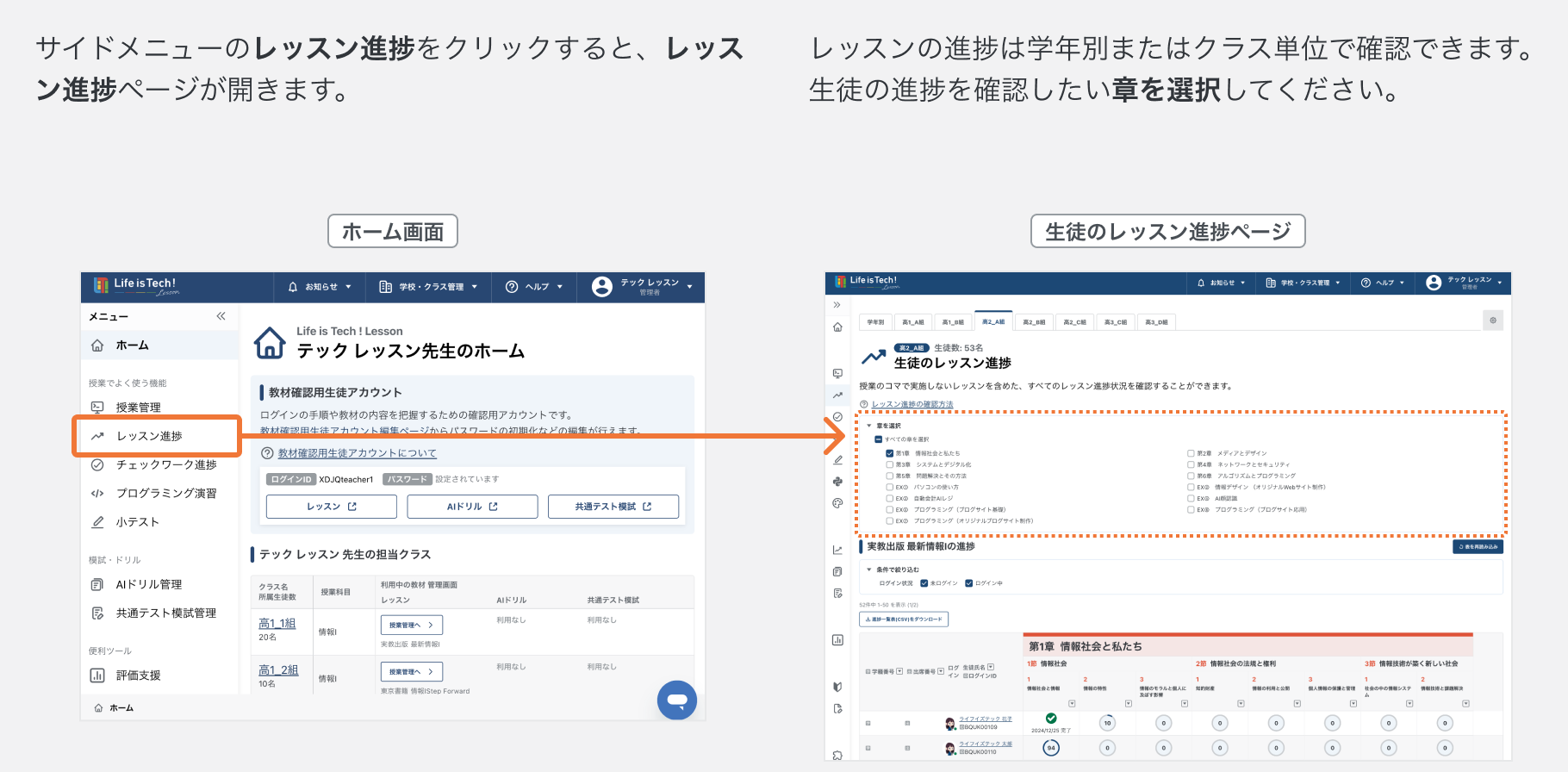Open the blue chat bubble widget
The height and width of the screenshot is (772, 1568).
pos(677,700)
